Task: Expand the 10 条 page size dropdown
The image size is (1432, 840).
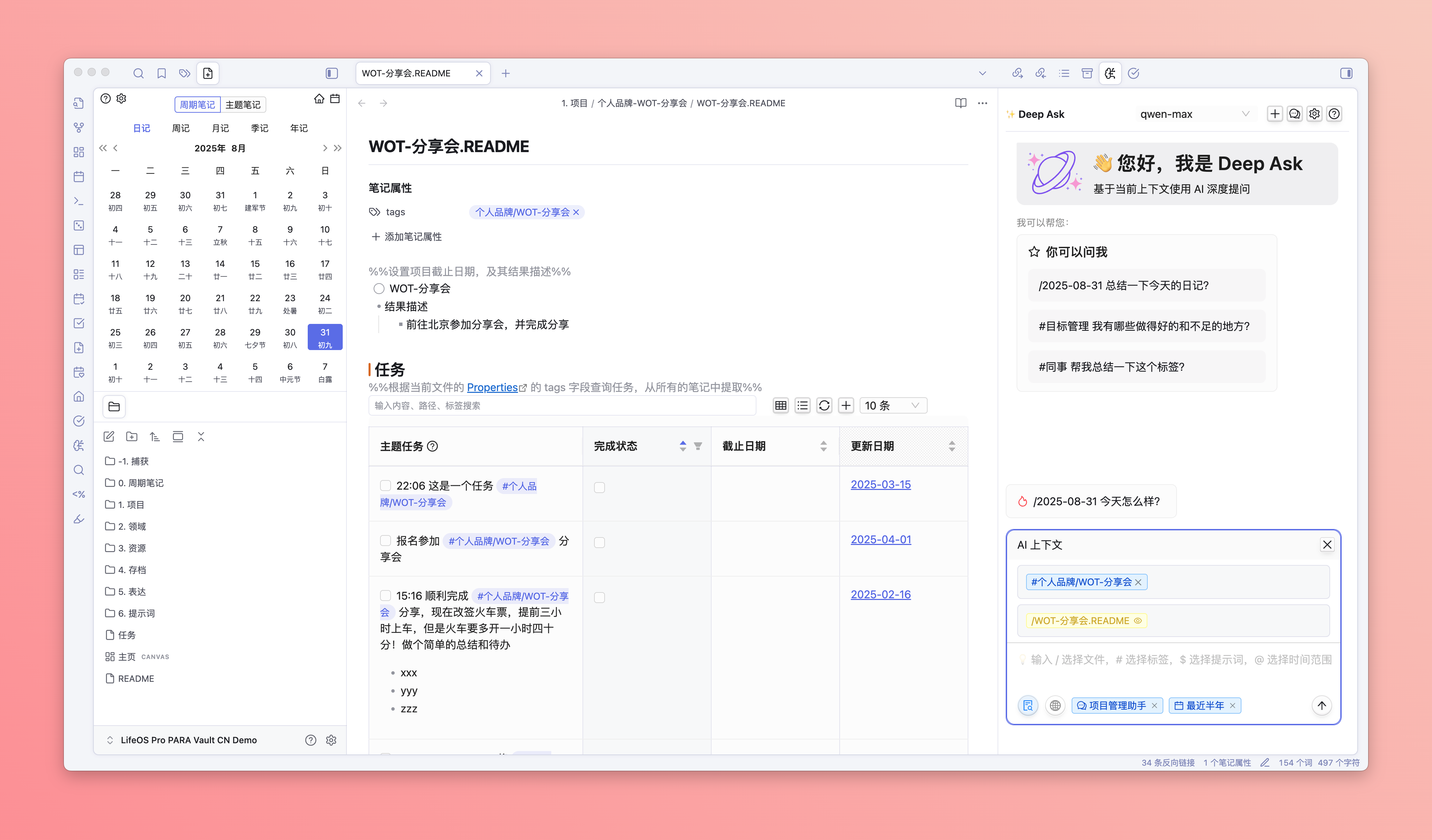Action: point(892,405)
